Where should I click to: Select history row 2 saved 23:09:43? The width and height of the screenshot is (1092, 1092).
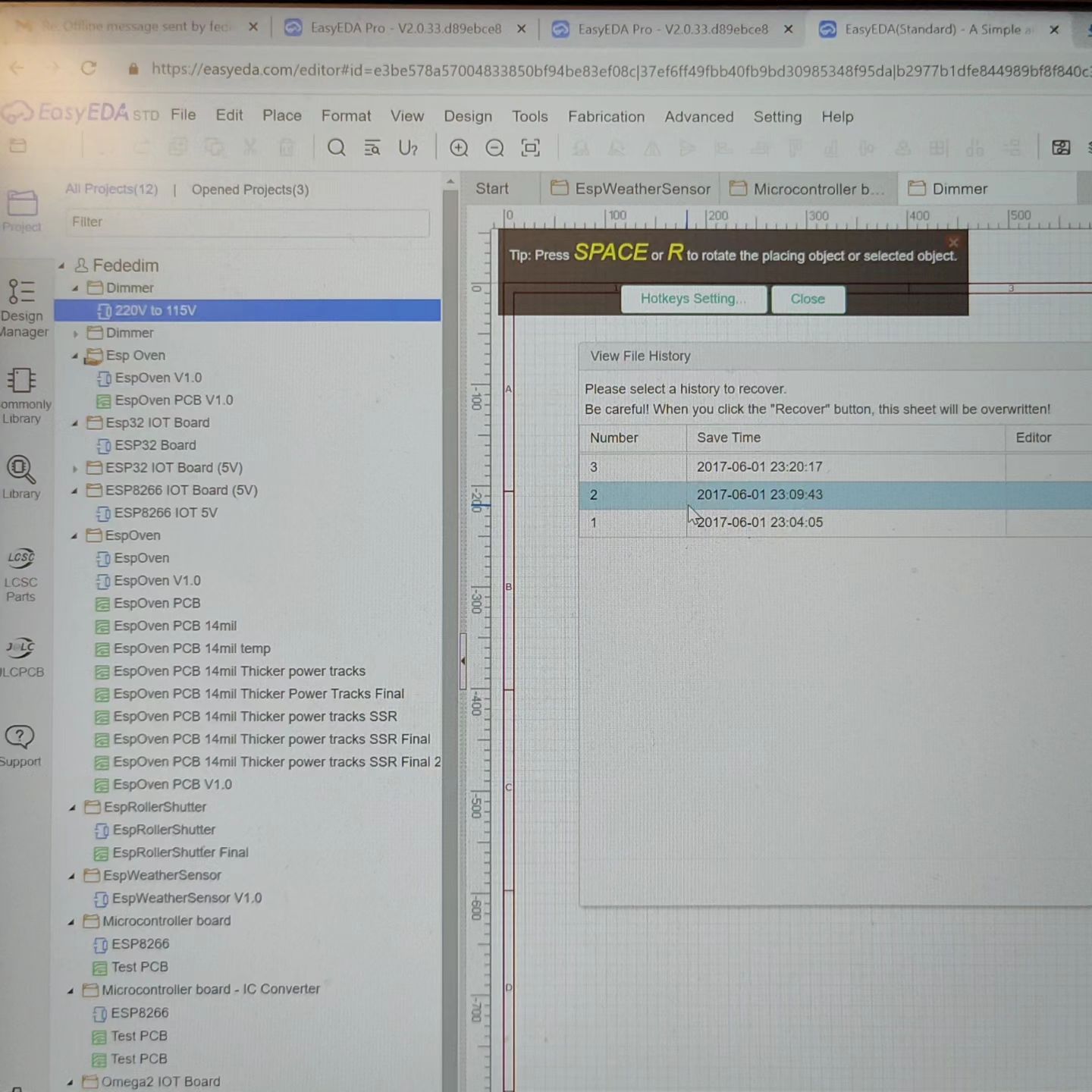835,494
